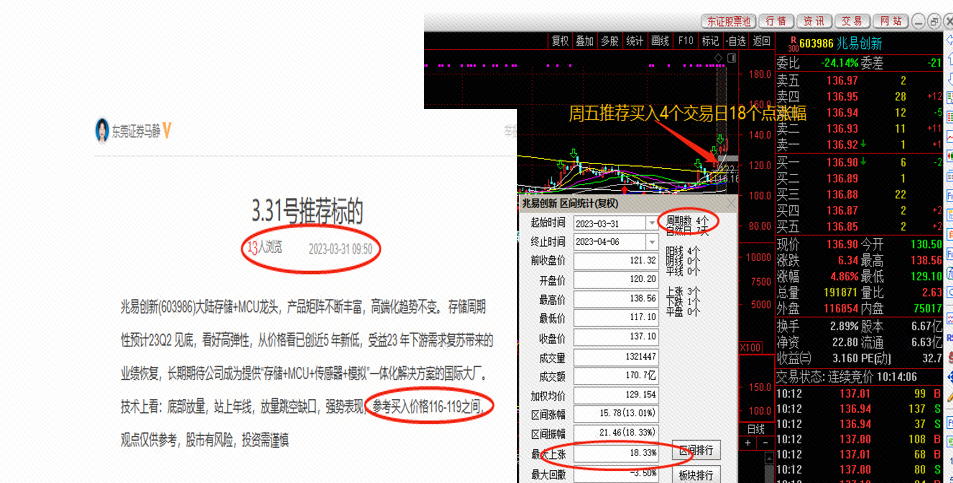Select the 买五 136.85 order row
The width and height of the screenshot is (953, 483).
tap(859, 227)
